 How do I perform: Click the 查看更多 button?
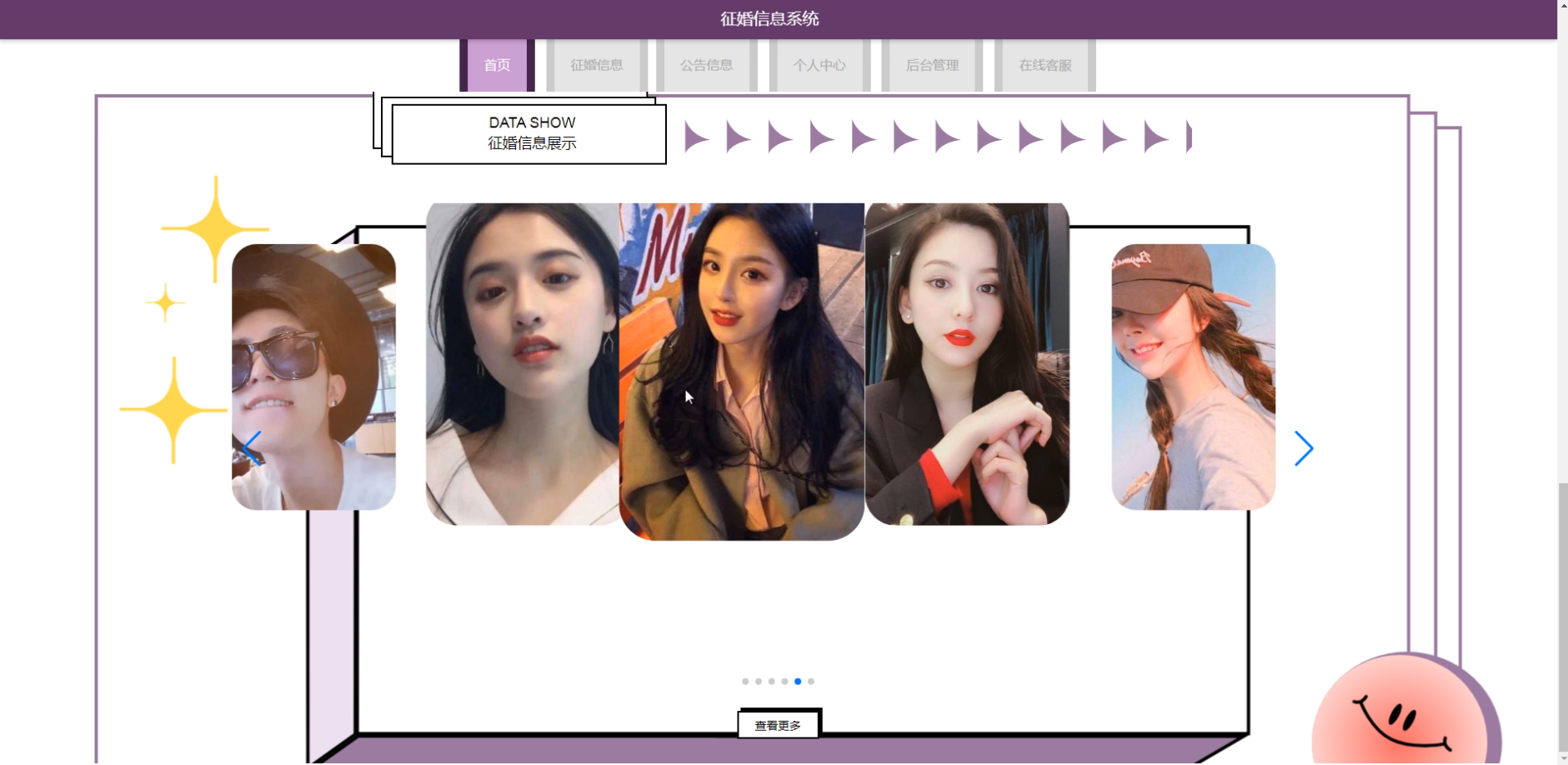coord(778,725)
